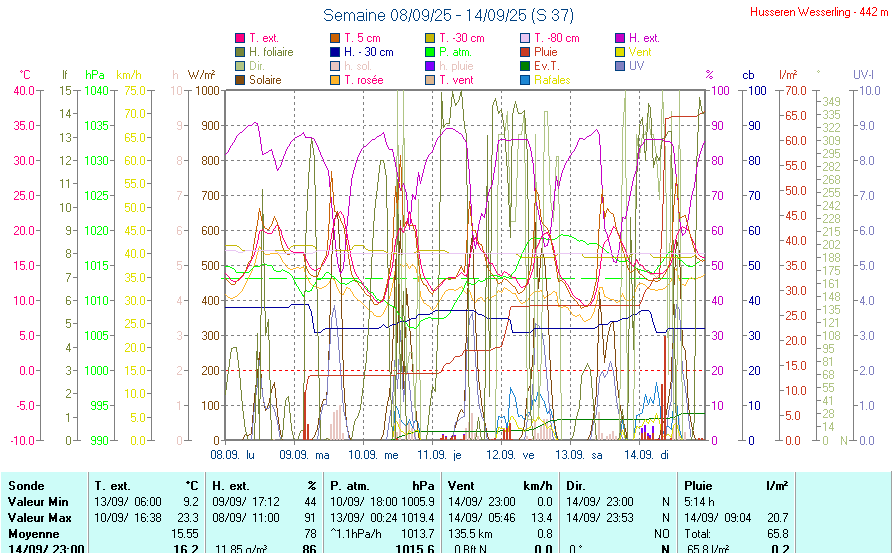The height and width of the screenshot is (553, 892).
Task: Click the station name 'Husseren Wesserling - 442 m'
Action: pyautogui.click(x=819, y=12)
